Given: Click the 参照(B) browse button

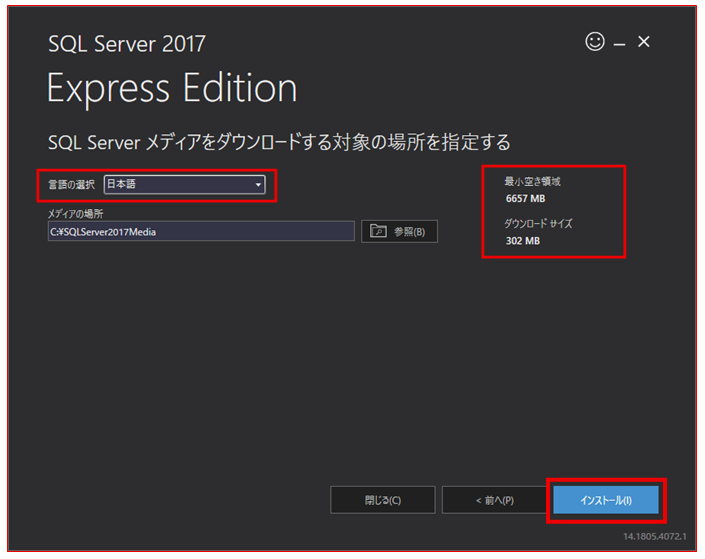Looking at the screenshot, I should click(399, 231).
